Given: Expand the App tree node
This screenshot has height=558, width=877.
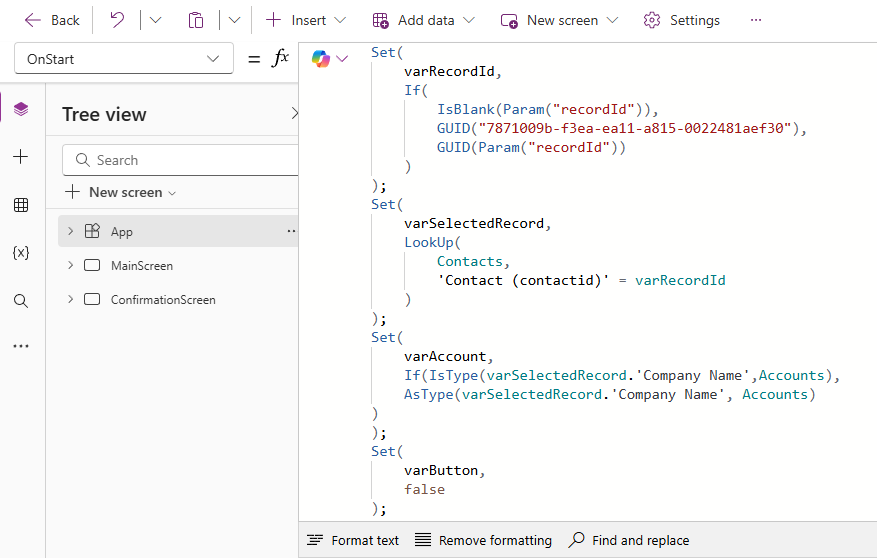Looking at the screenshot, I should [70, 232].
